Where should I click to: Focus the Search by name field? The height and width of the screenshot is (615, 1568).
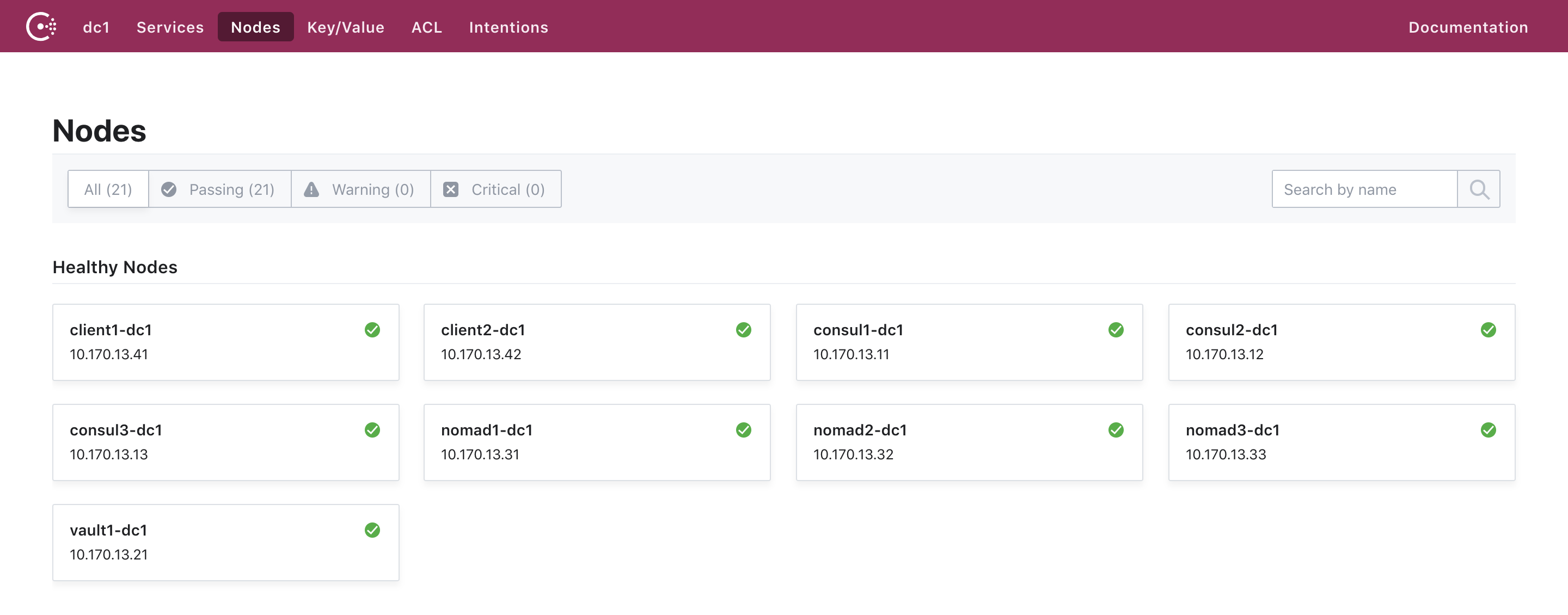1363,189
